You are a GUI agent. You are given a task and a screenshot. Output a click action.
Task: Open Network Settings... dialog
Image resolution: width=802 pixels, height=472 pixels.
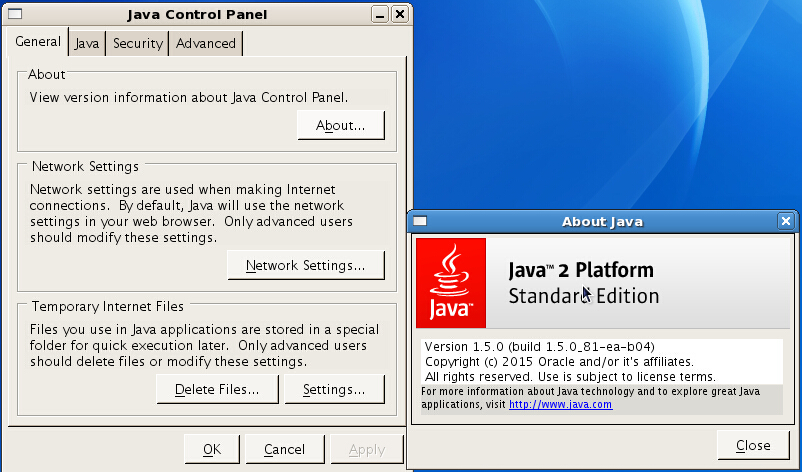click(x=305, y=265)
